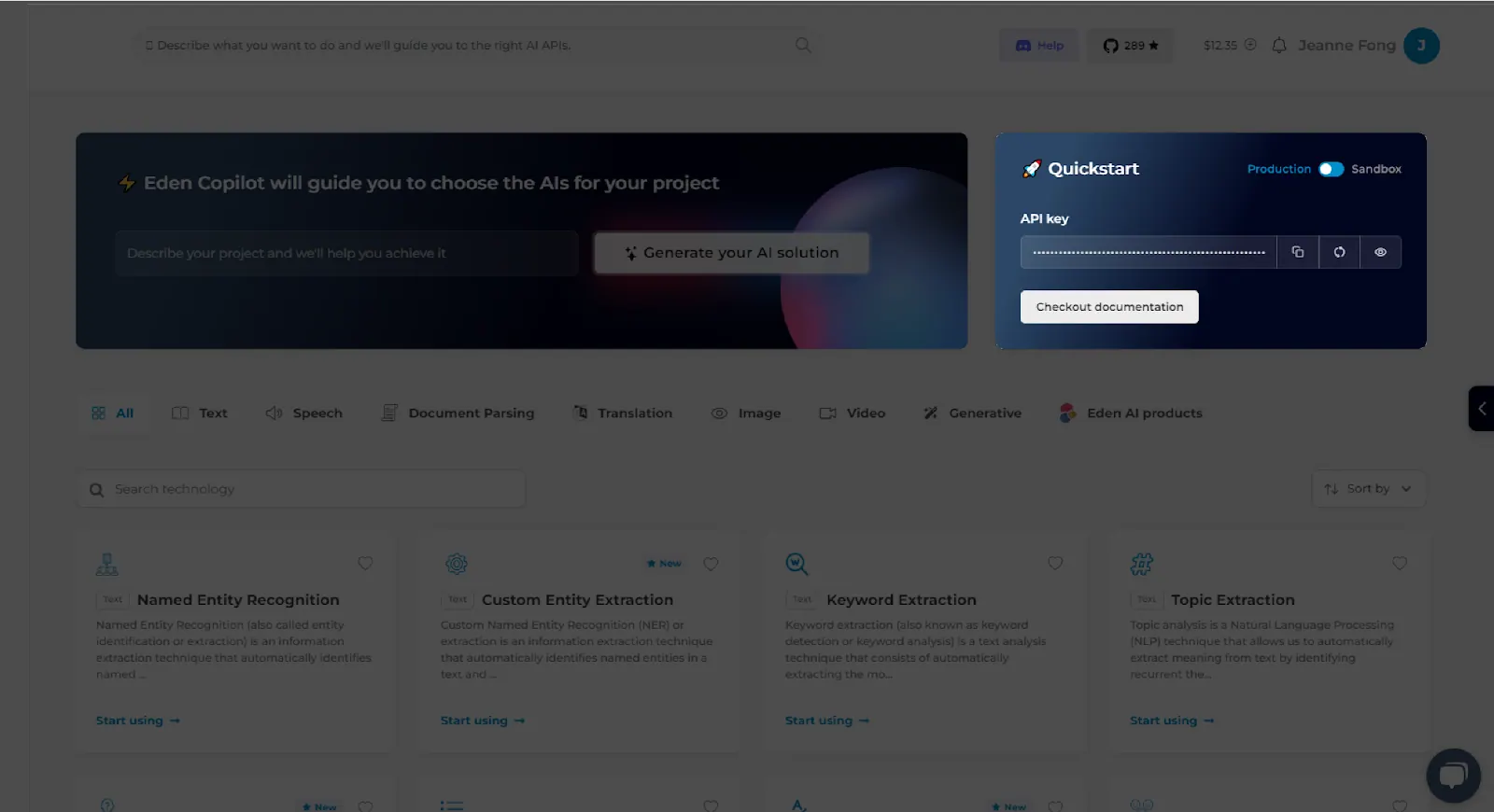The width and height of the screenshot is (1494, 812).
Task: Open Jeanne Fong user avatar menu
Action: coord(1421,45)
